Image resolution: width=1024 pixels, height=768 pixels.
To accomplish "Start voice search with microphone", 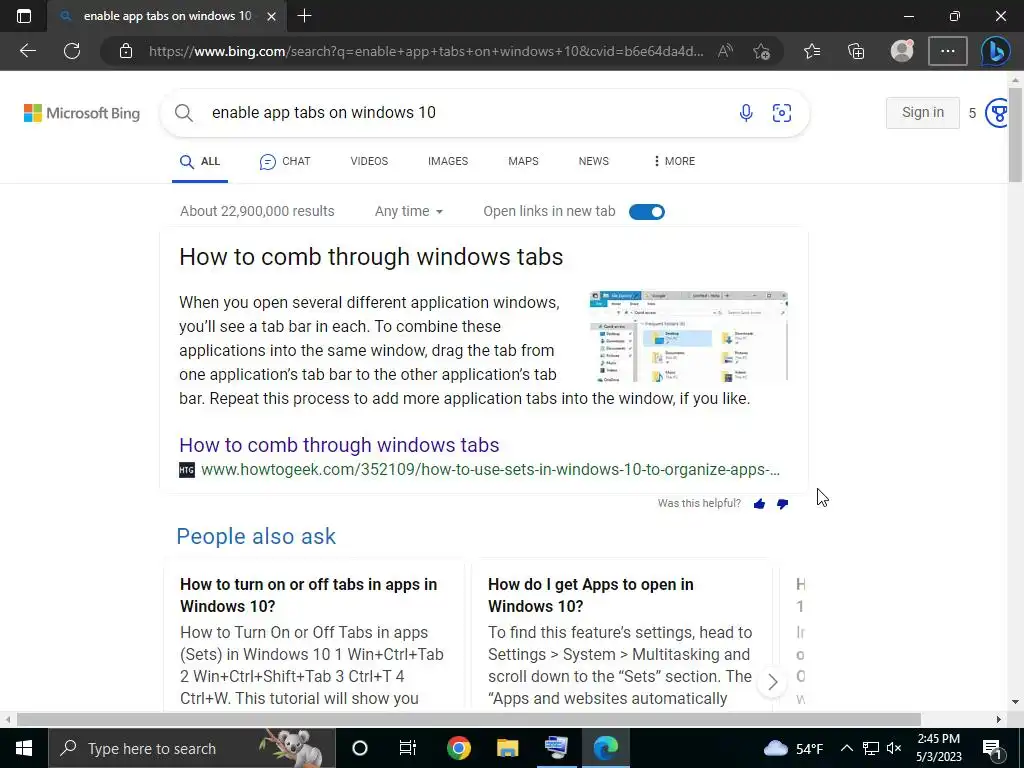I will tap(746, 113).
